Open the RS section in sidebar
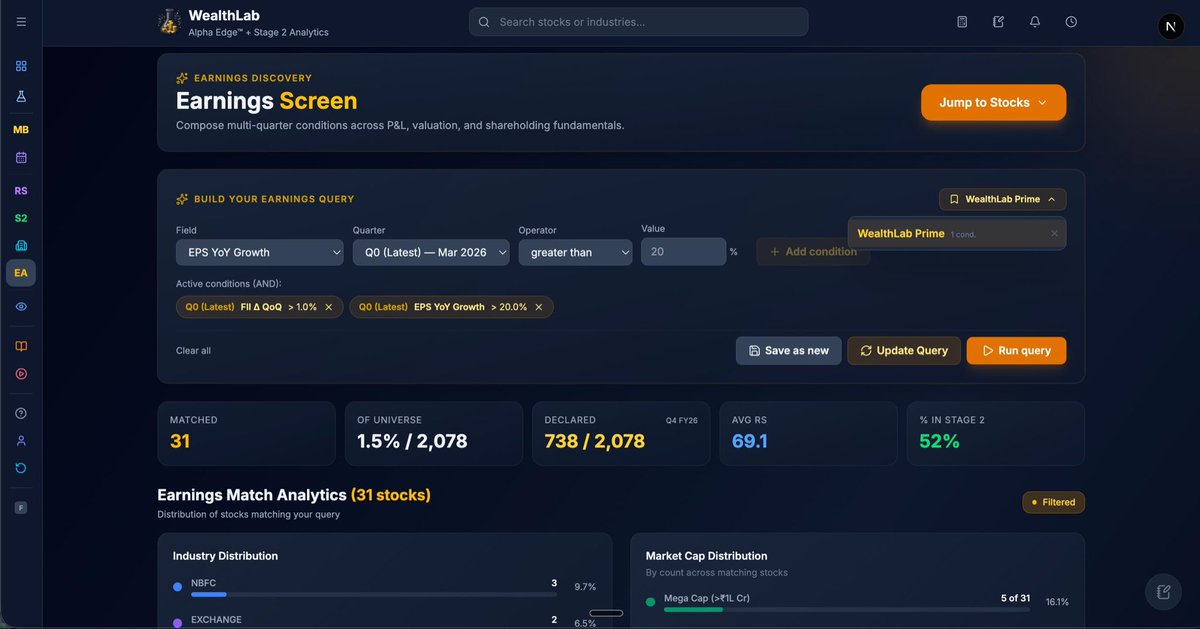This screenshot has height=629, width=1200. click(x=21, y=191)
